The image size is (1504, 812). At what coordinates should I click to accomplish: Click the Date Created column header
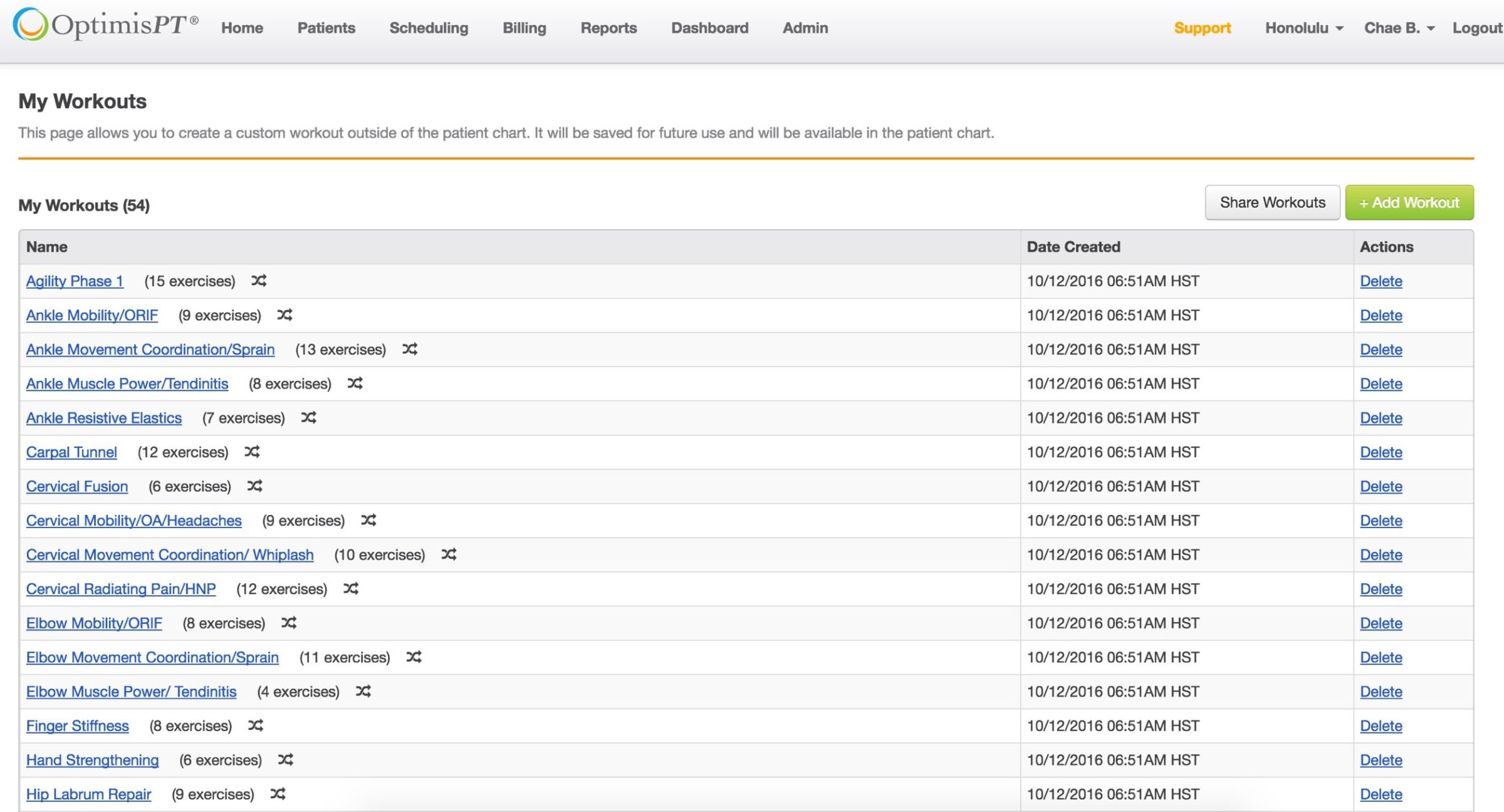(x=1073, y=247)
